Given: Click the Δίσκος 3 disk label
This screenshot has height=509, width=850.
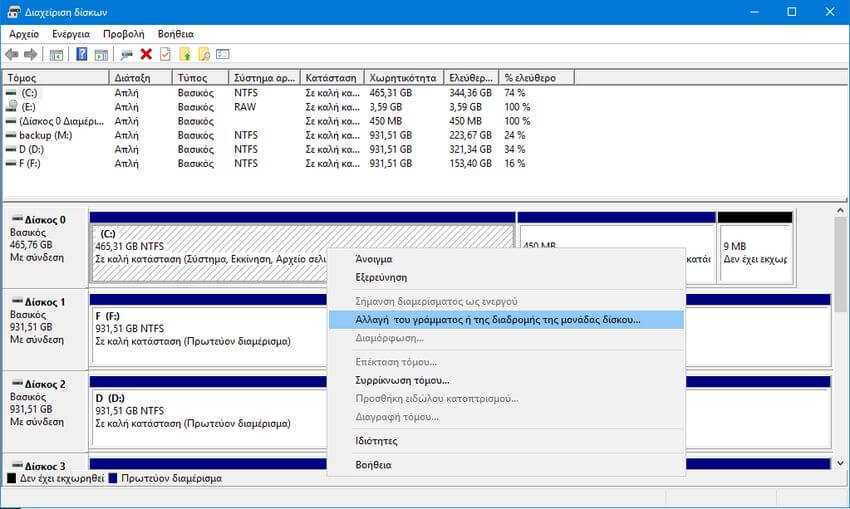Looking at the screenshot, I should tap(45, 466).
